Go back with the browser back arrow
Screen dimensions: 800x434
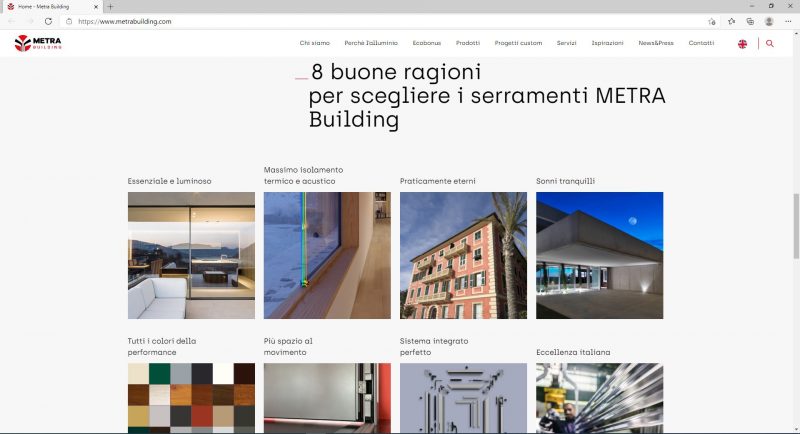(11, 21)
